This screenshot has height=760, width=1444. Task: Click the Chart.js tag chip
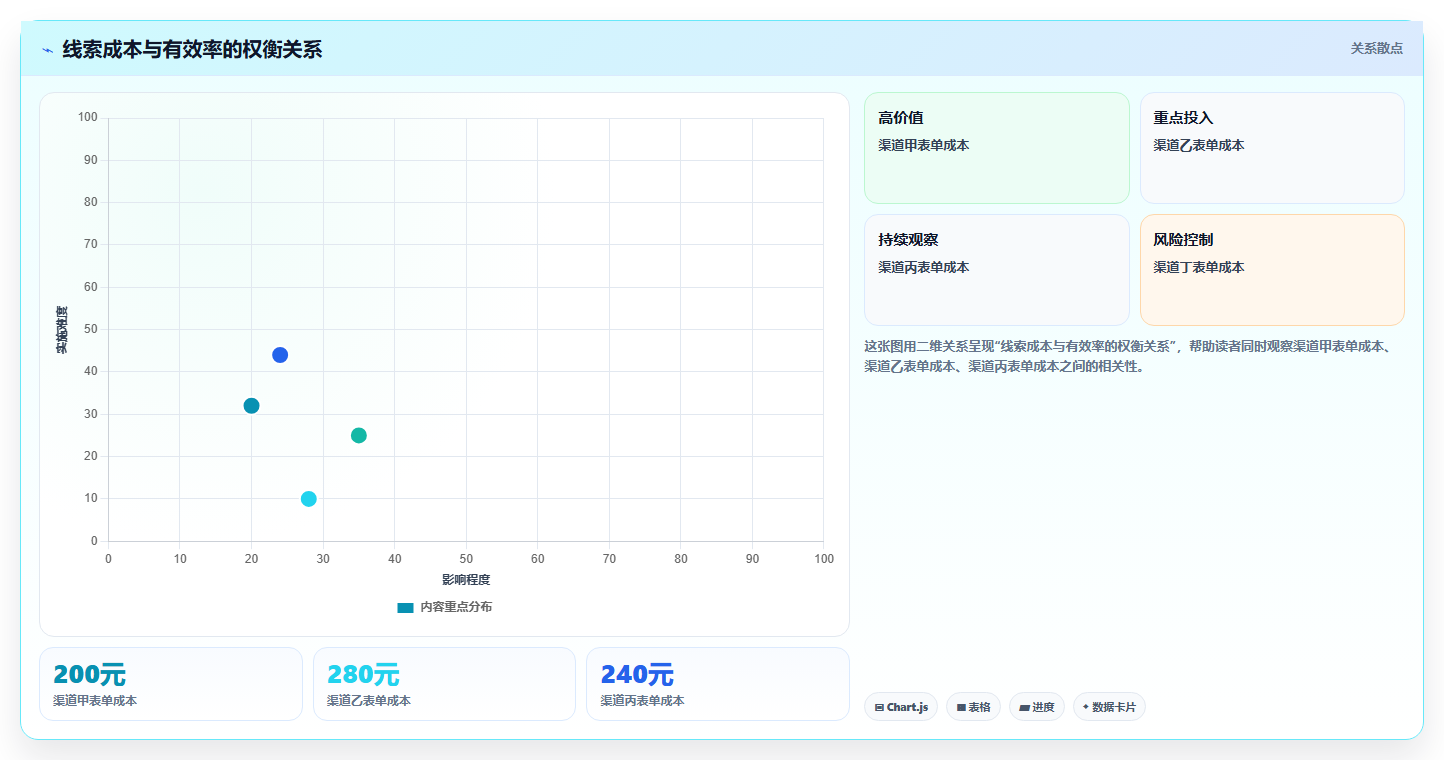point(901,707)
